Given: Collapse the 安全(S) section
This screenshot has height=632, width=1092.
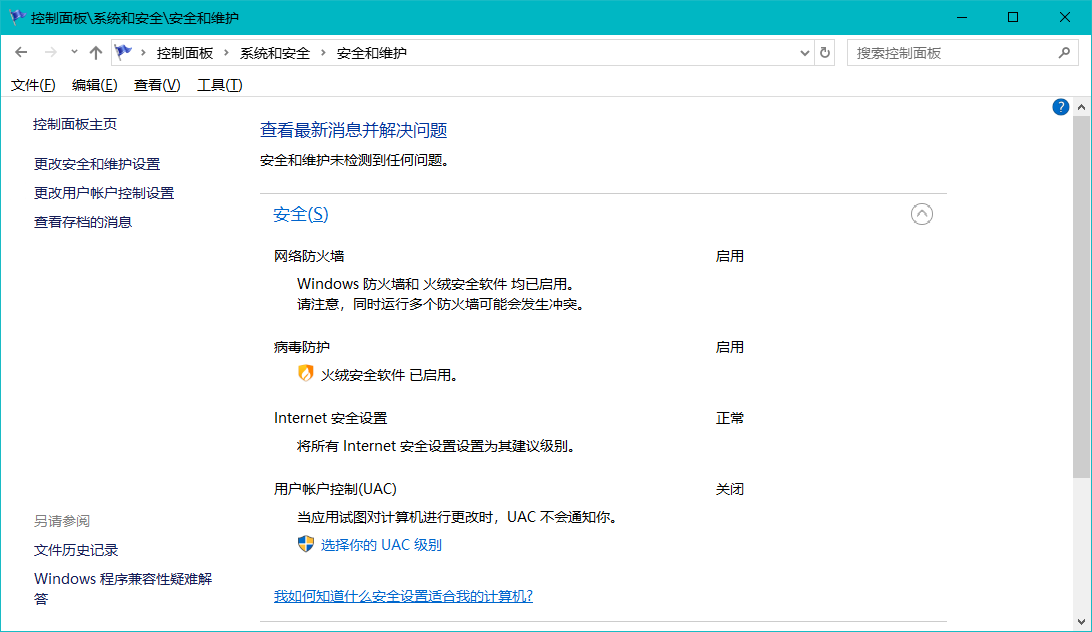Looking at the screenshot, I should 922,213.
